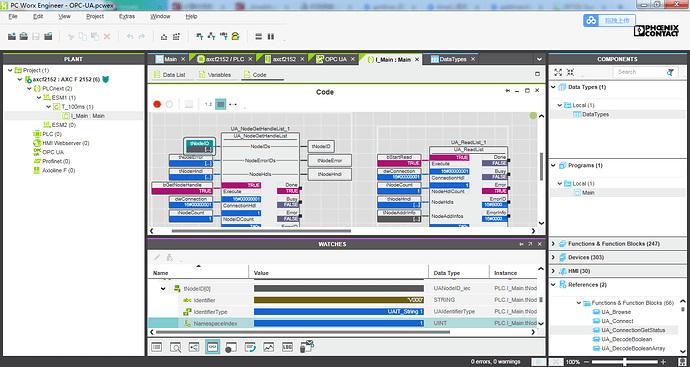
Task: Click the Value column header in Watches
Action: pyautogui.click(x=338, y=273)
